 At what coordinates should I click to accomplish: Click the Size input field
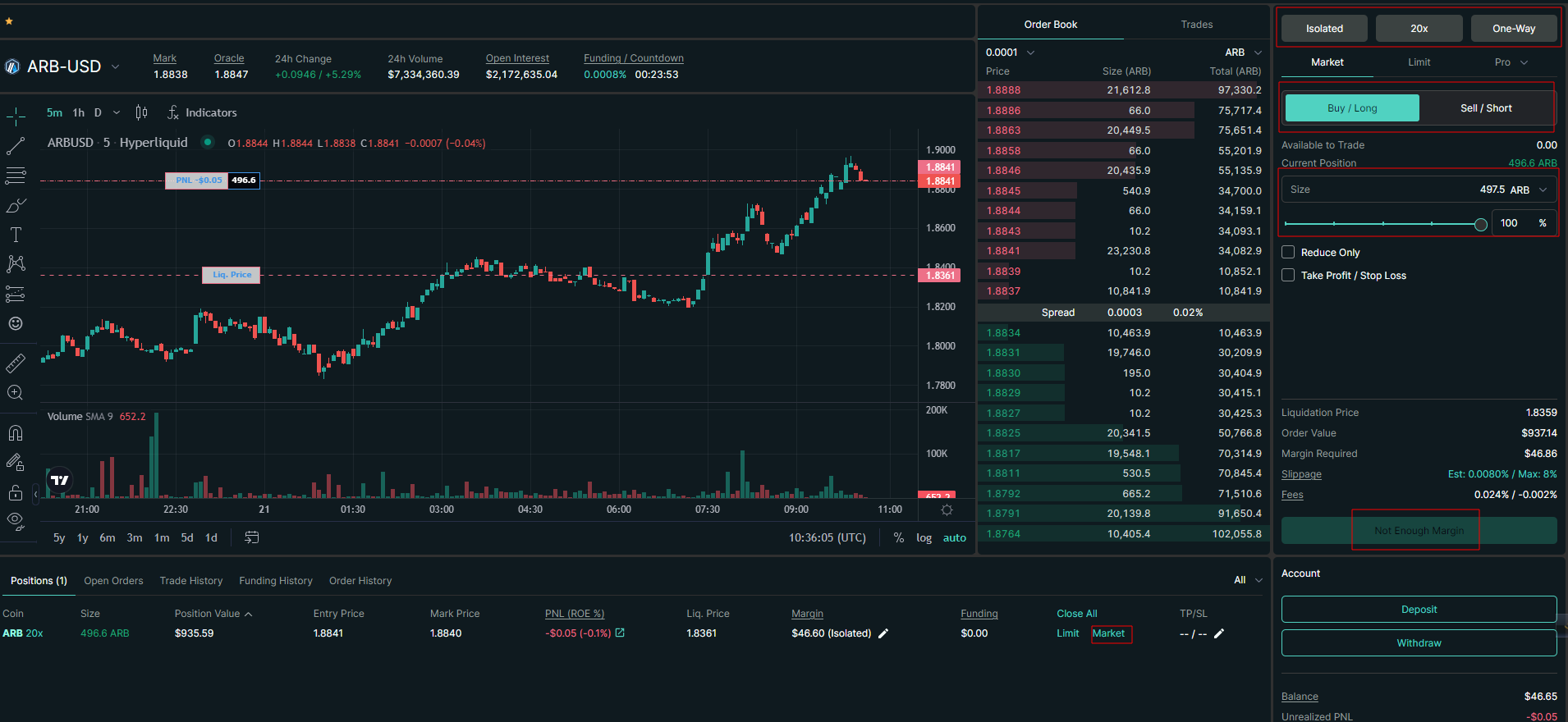pyautogui.click(x=1419, y=190)
